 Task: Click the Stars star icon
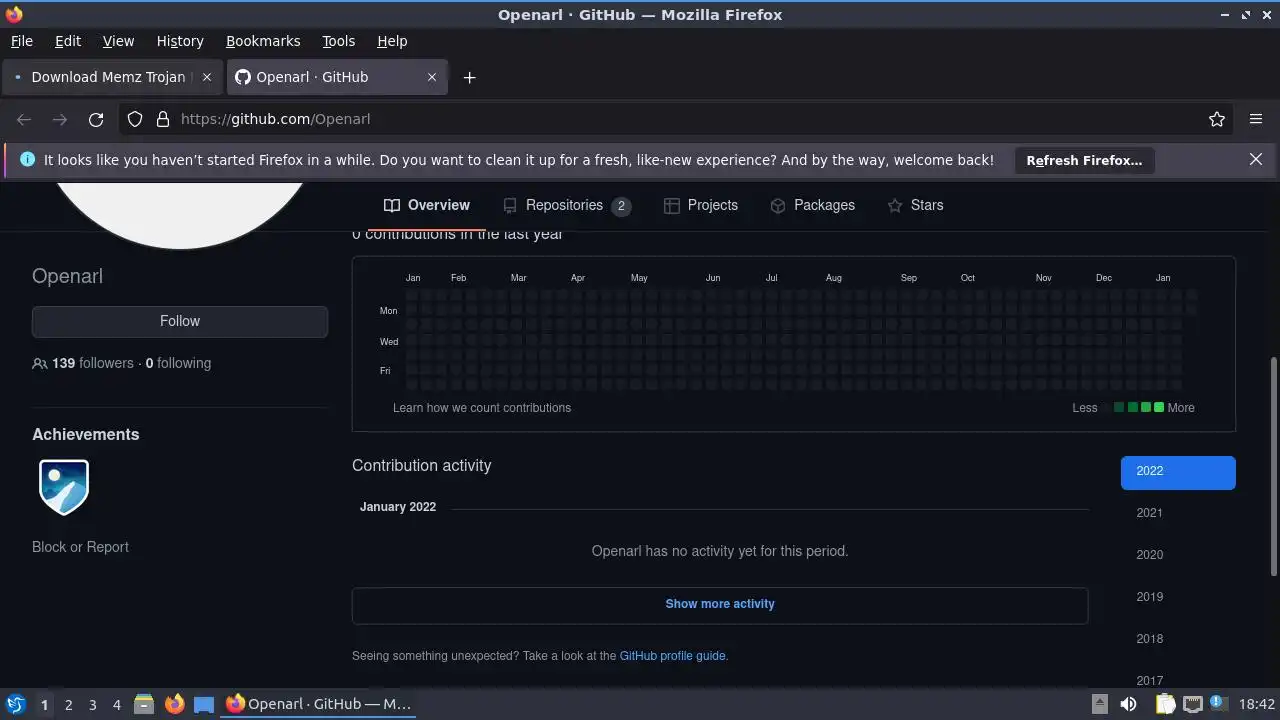point(895,205)
